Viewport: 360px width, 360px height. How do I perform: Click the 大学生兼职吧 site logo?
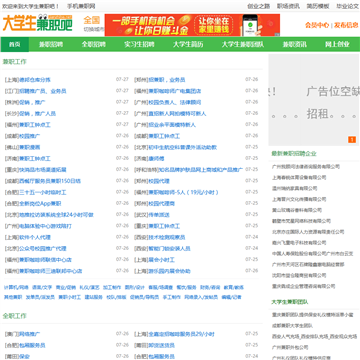(x=37, y=23)
